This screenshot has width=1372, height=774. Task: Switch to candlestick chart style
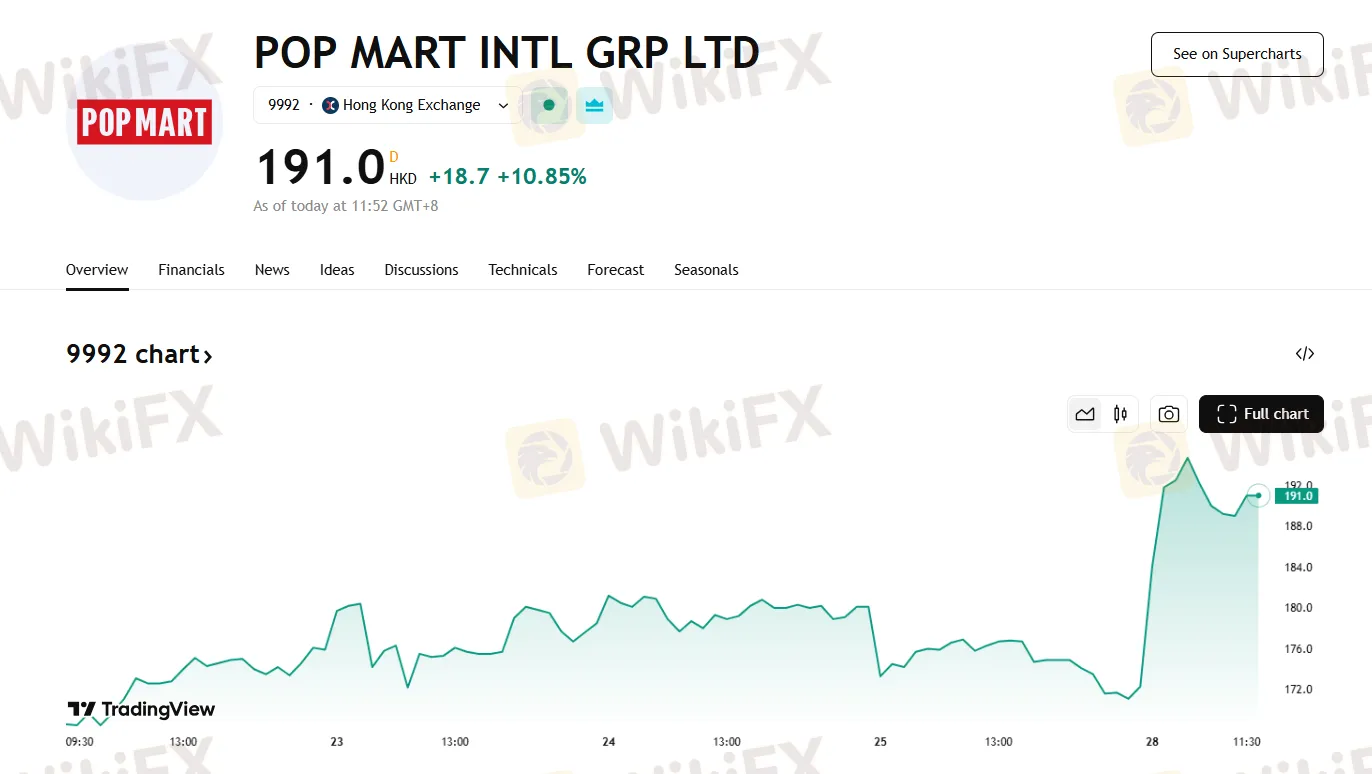pos(1120,414)
